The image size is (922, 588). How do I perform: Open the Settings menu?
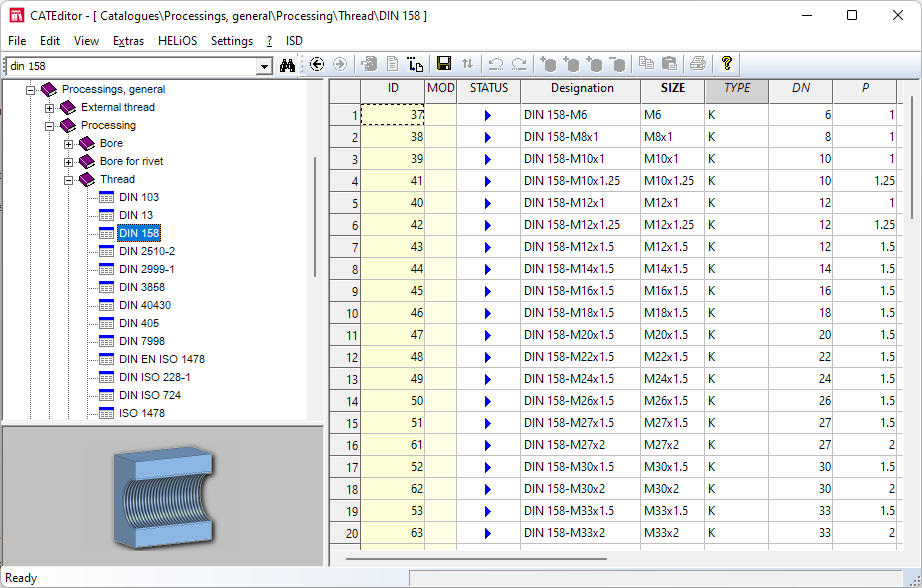(x=232, y=41)
